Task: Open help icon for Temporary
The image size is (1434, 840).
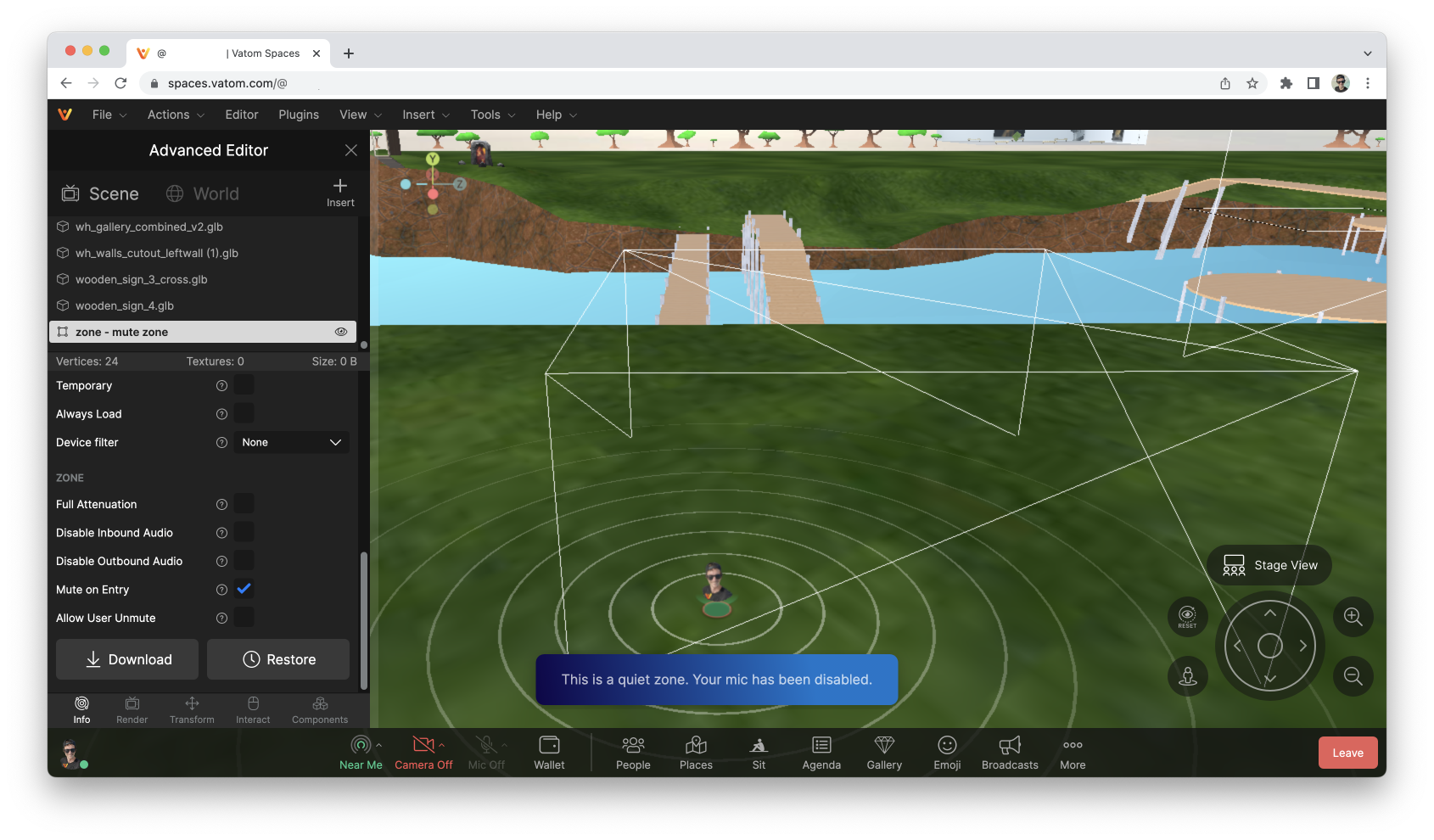Action: click(221, 386)
